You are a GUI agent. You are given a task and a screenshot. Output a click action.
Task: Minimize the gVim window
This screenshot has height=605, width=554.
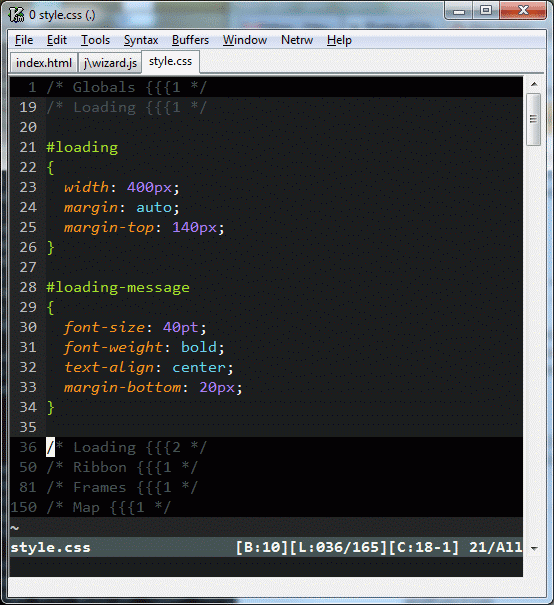tap(459, 10)
